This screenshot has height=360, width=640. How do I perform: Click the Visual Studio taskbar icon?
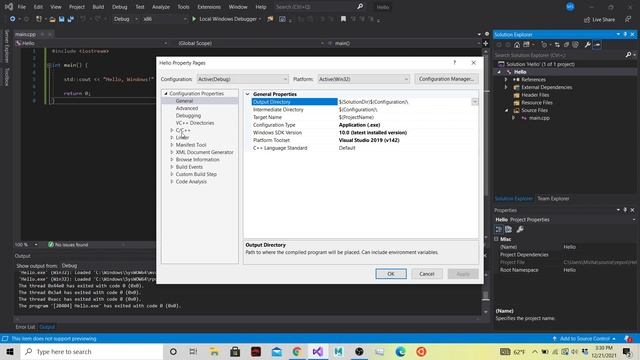(x=318, y=351)
